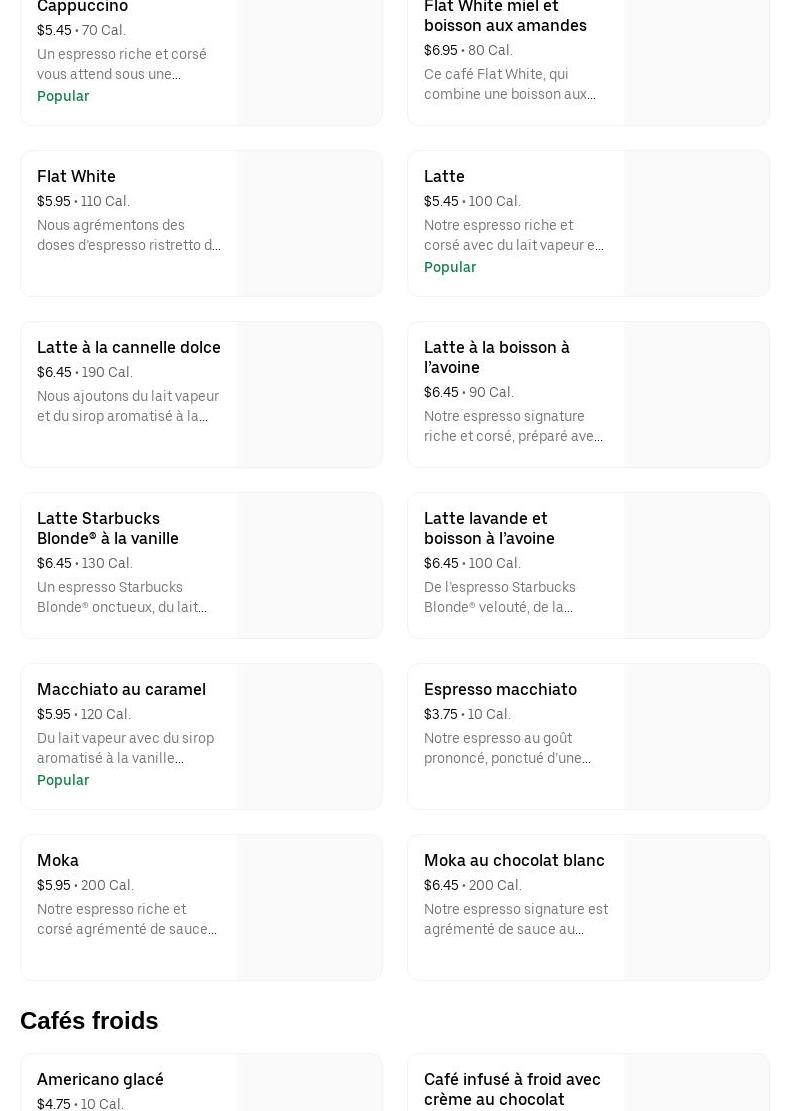Click the Latte à la cannelle dolce image
This screenshot has height=1111, width=804.
310,394
